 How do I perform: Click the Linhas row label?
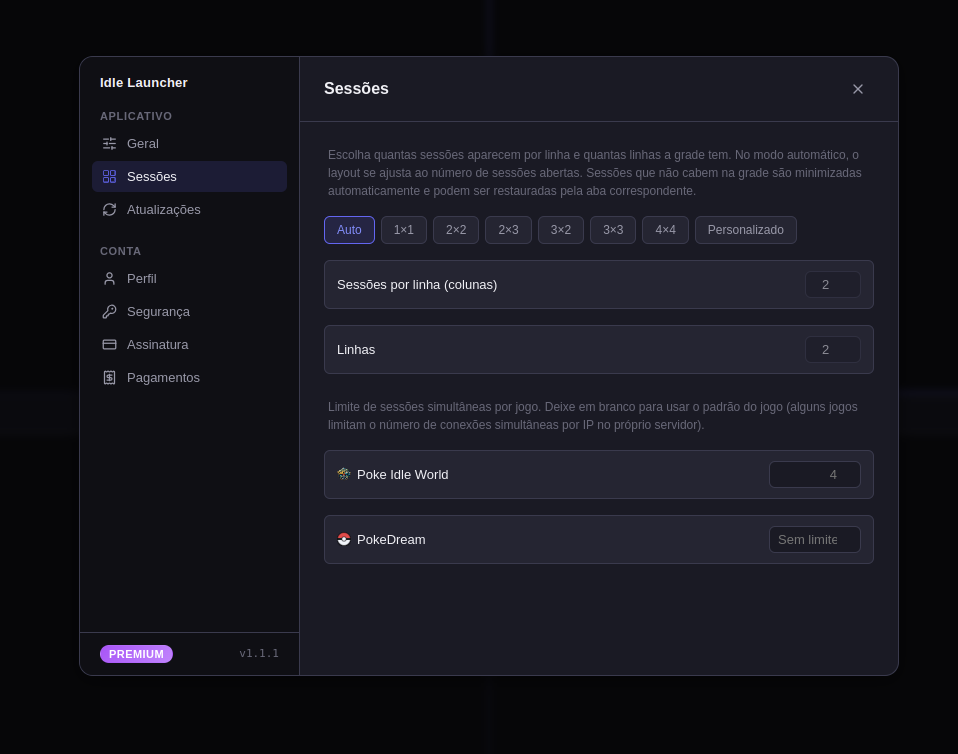(356, 350)
